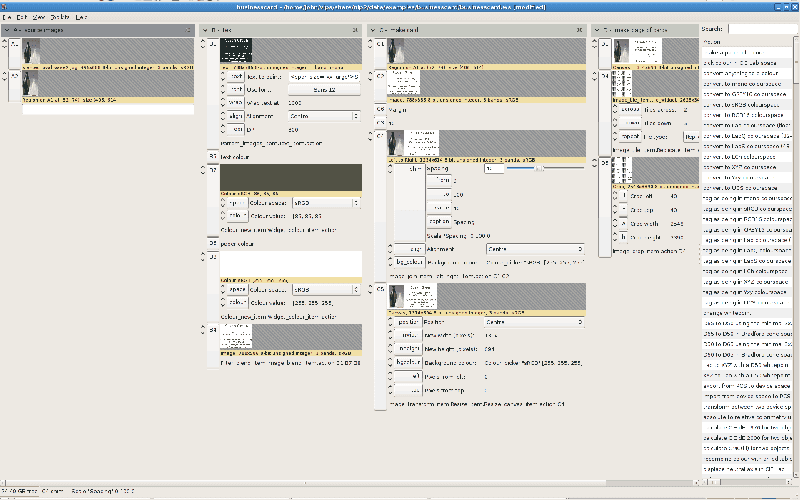Collapse column A source images
This screenshot has height=500, width=800.
click(8, 31)
